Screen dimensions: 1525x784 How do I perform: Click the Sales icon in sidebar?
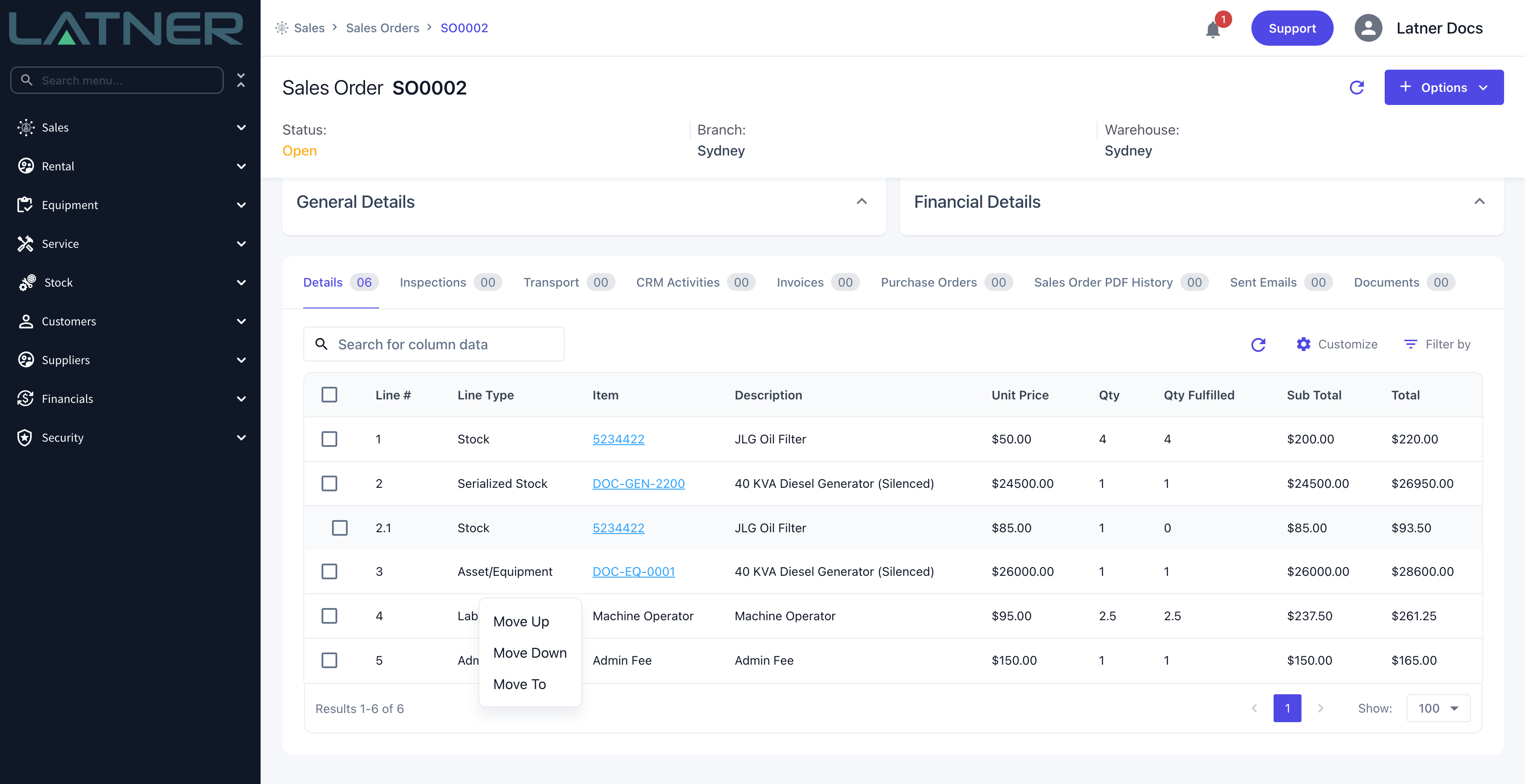(25, 127)
